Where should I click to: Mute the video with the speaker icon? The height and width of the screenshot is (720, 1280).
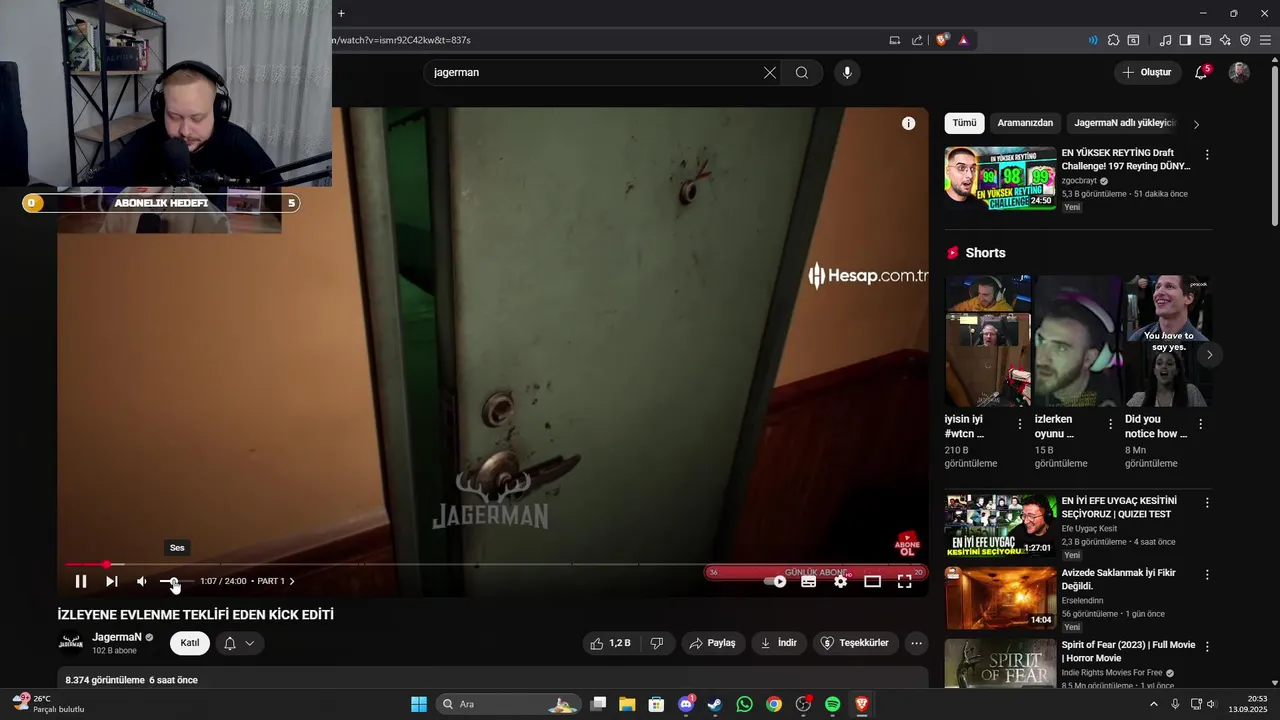[142, 581]
